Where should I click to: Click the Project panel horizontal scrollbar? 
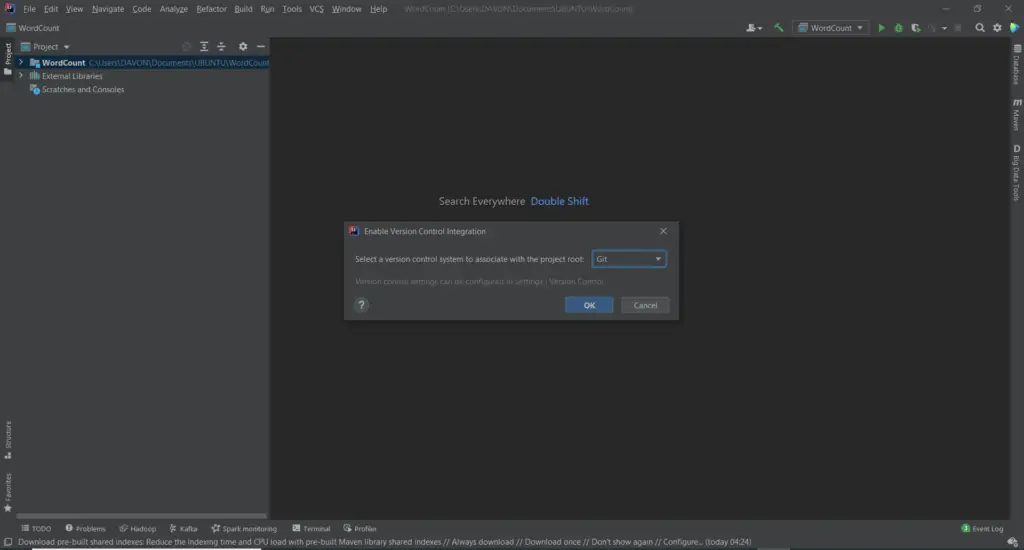141,516
